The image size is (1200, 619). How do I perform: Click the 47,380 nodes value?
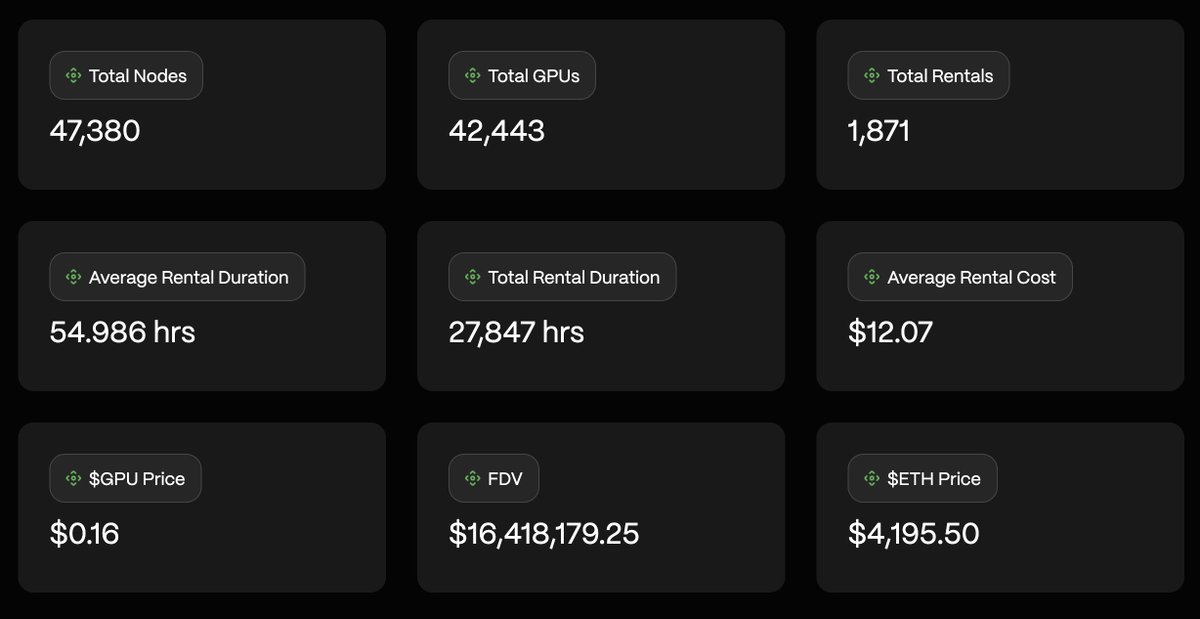coord(95,131)
